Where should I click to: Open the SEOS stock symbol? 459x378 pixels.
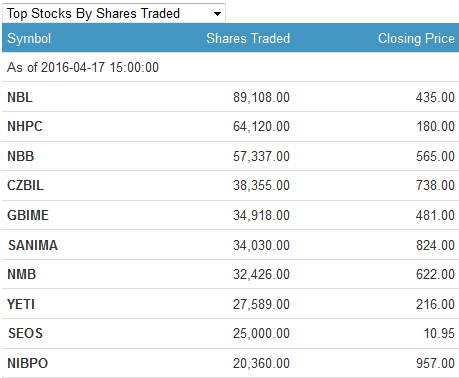[x=25, y=333]
